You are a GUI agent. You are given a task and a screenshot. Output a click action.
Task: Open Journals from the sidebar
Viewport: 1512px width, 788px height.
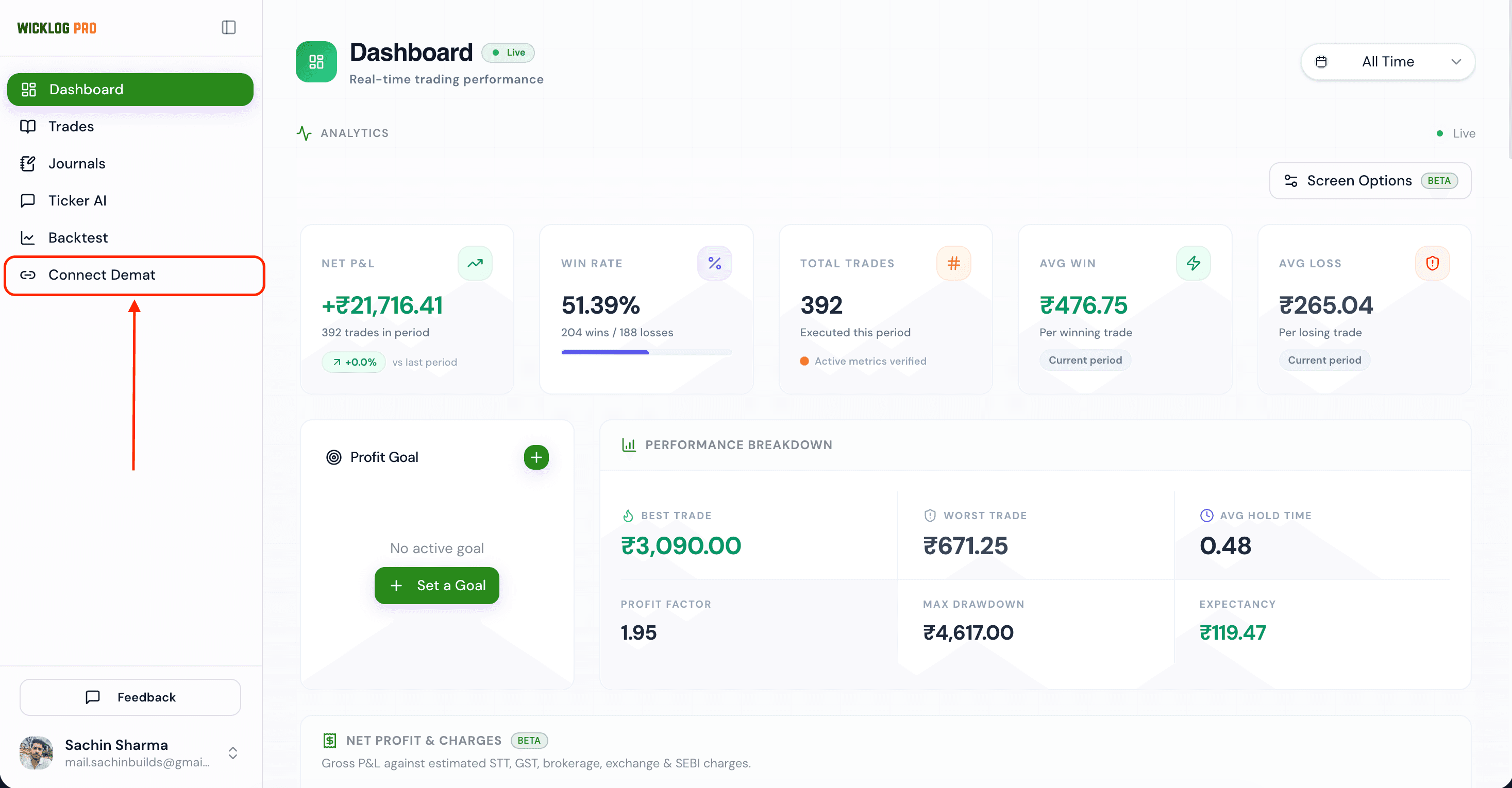click(x=130, y=163)
